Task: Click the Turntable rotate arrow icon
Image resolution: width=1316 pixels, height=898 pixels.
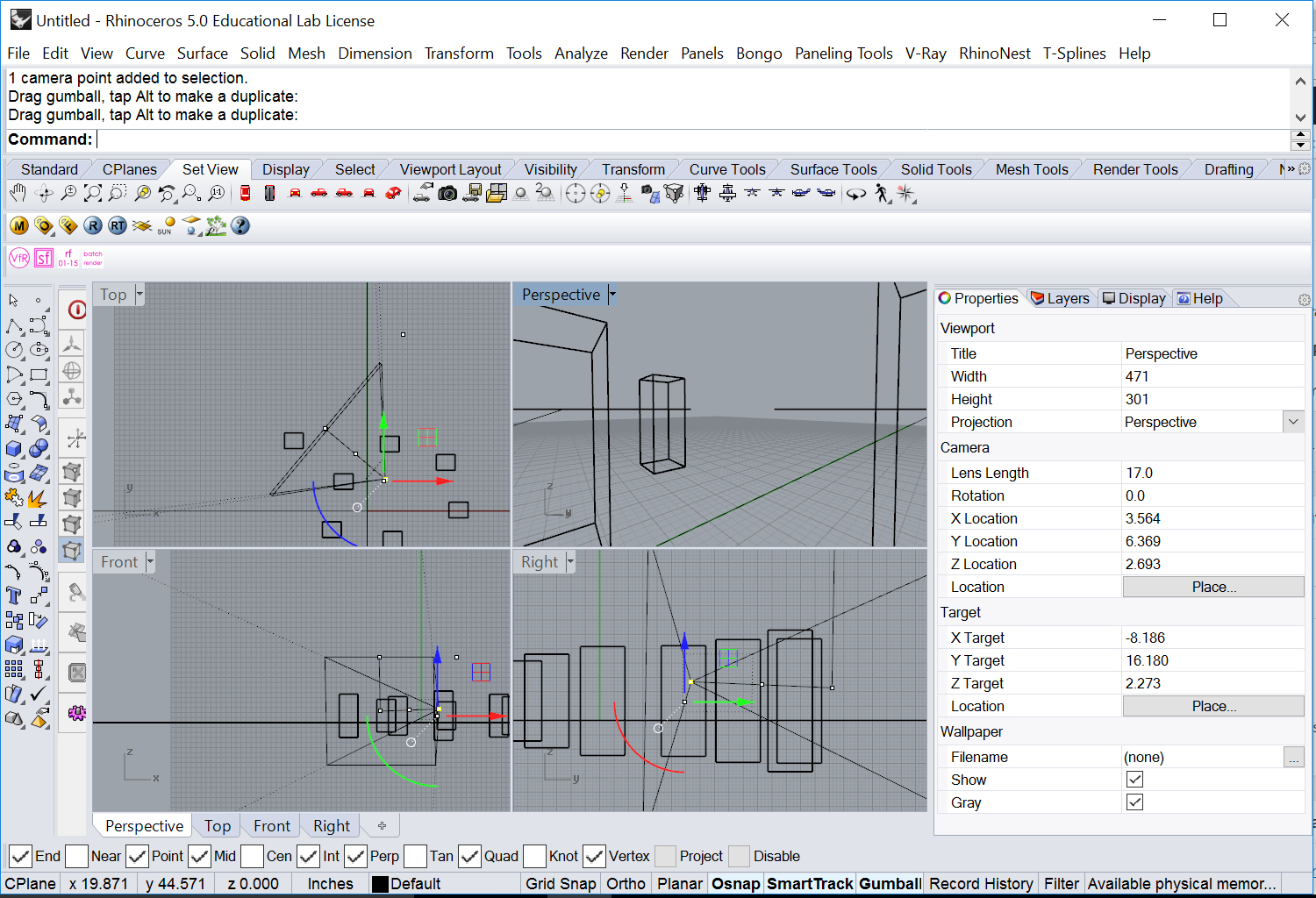Action: (856, 193)
